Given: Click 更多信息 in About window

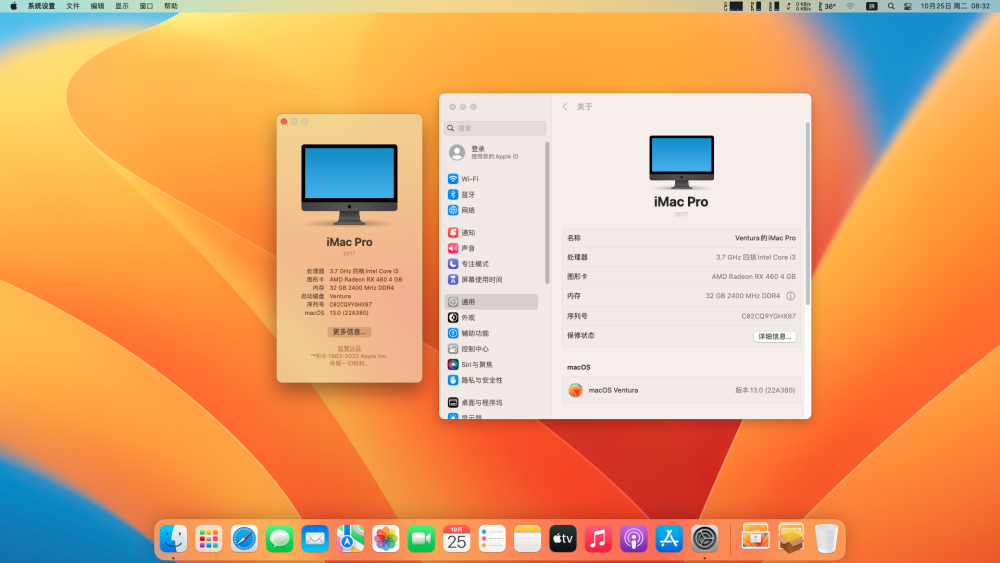Looking at the screenshot, I should (349, 332).
